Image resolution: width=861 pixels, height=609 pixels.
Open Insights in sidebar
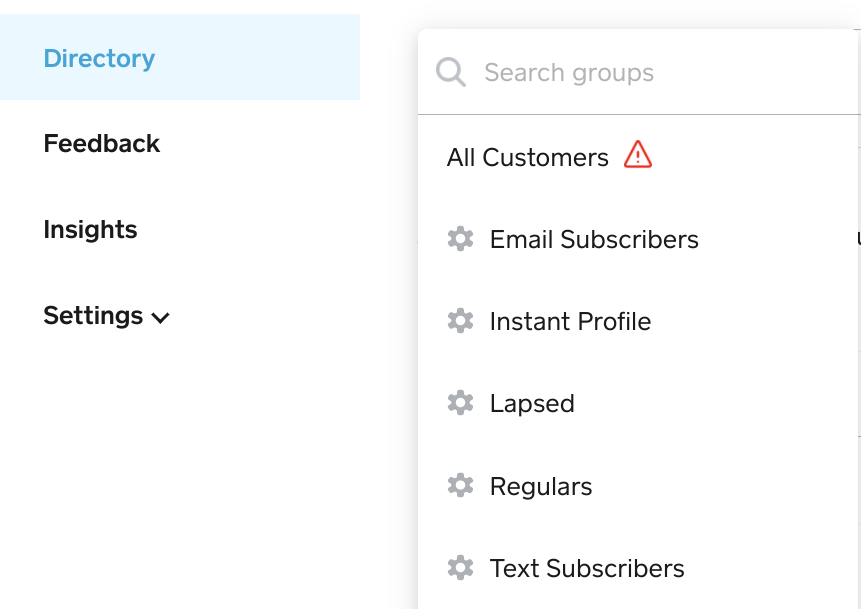tap(90, 230)
